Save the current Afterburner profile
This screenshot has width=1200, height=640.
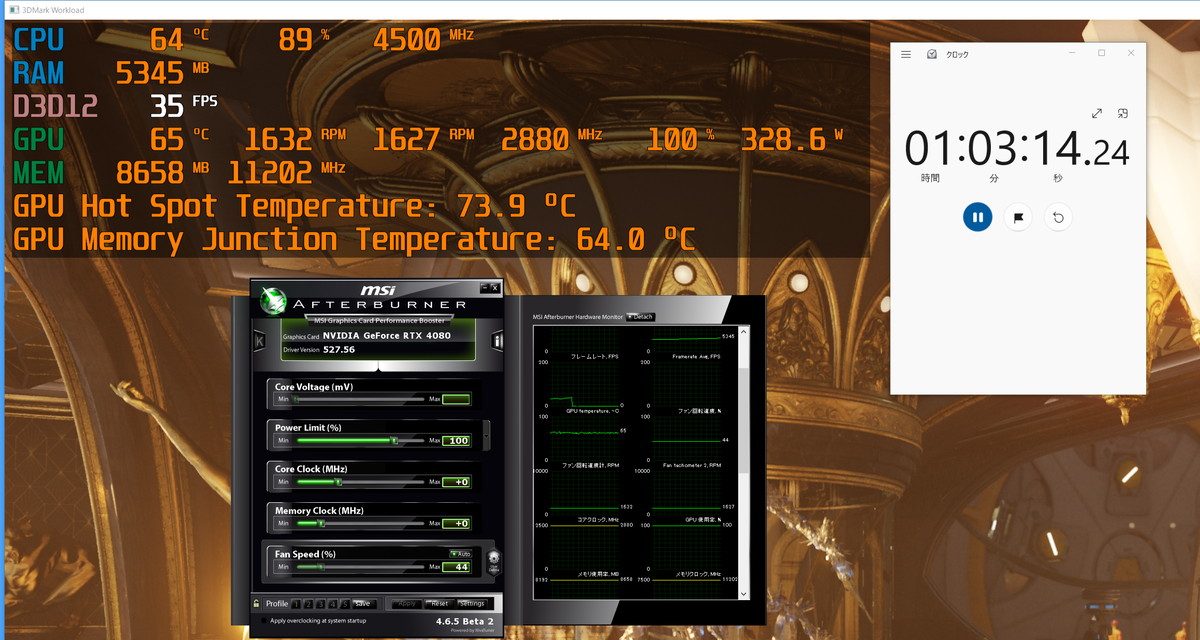click(363, 604)
